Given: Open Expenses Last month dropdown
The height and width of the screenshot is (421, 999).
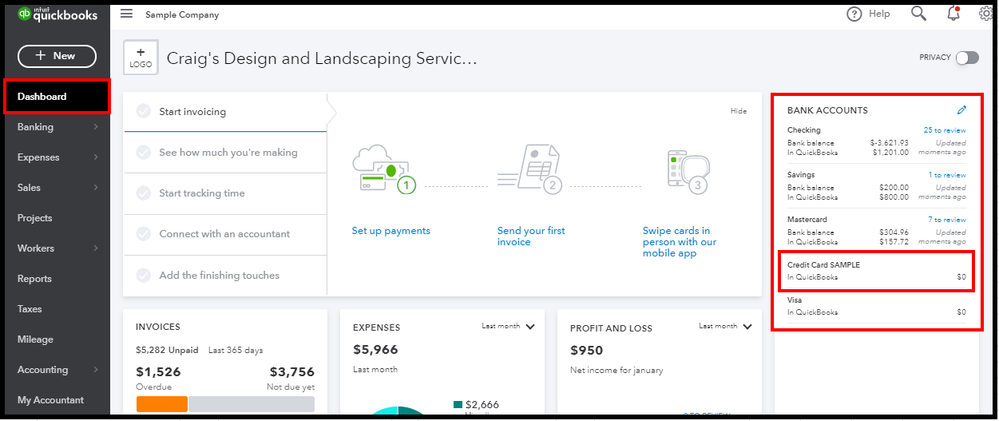Looking at the screenshot, I should coord(508,326).
